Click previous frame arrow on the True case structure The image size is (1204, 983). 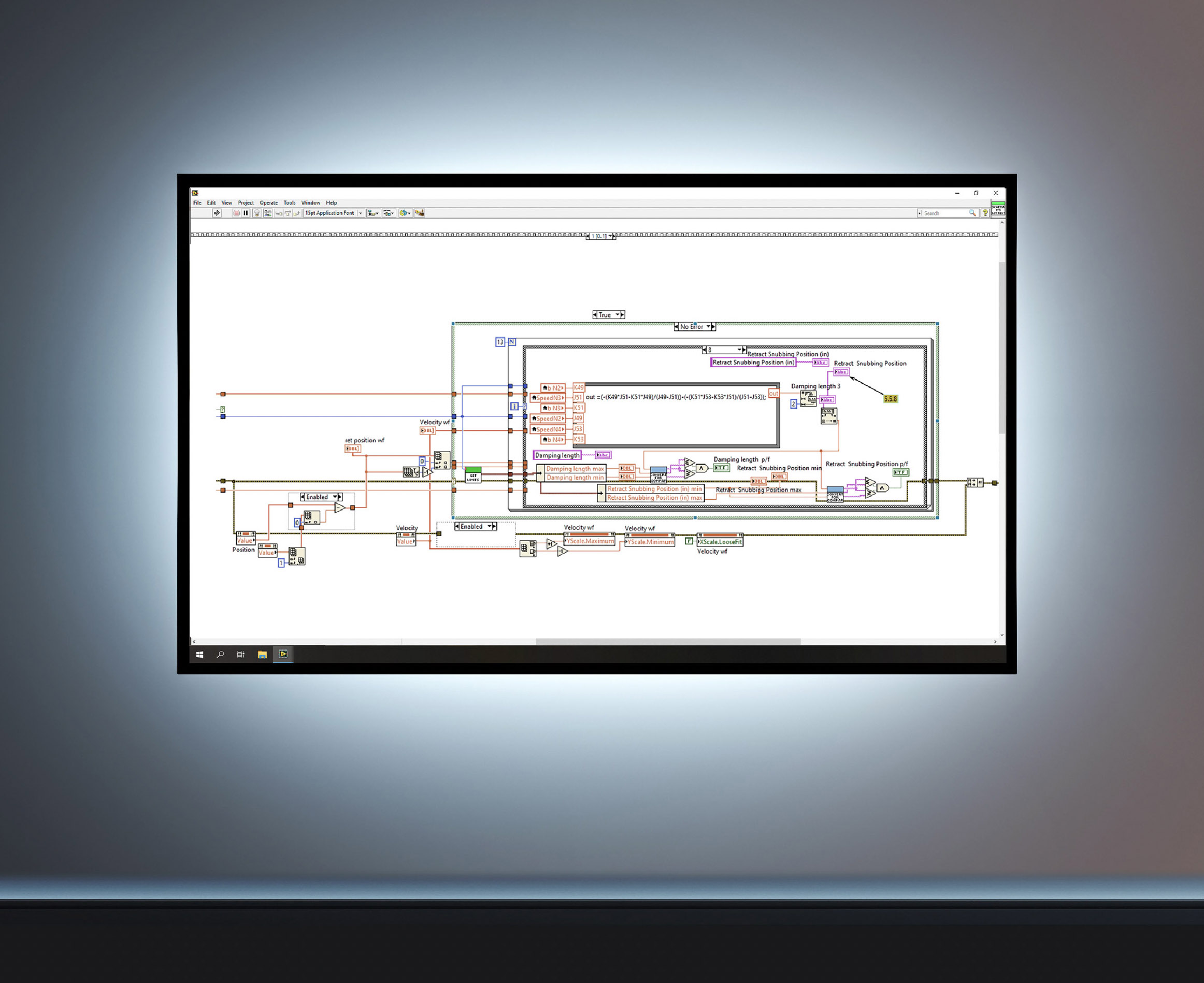595,315
